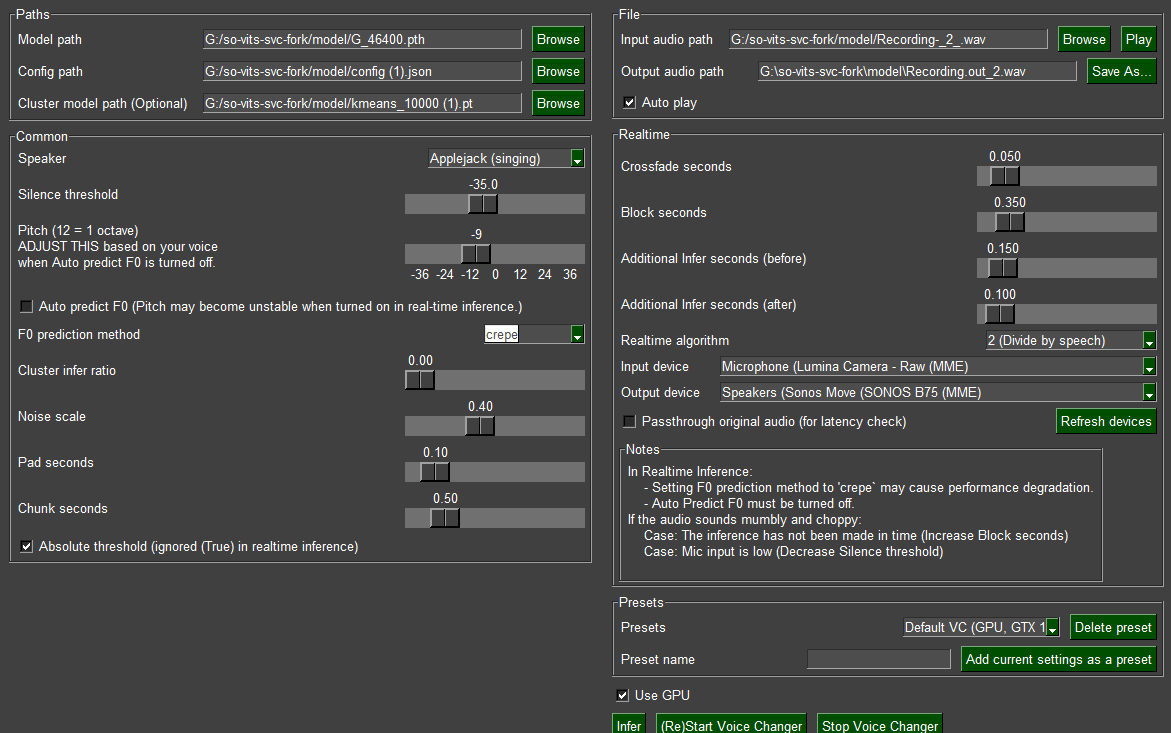Click the Delete preset button
The height and width of the screenshot is (733, 1171).
pos(1113,628)
